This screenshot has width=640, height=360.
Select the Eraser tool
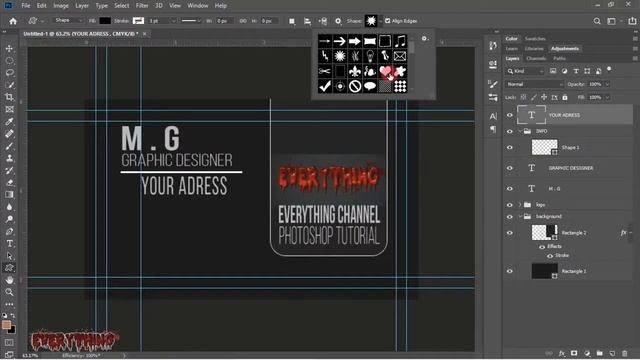pyautogui.click(x=9, y=182)
